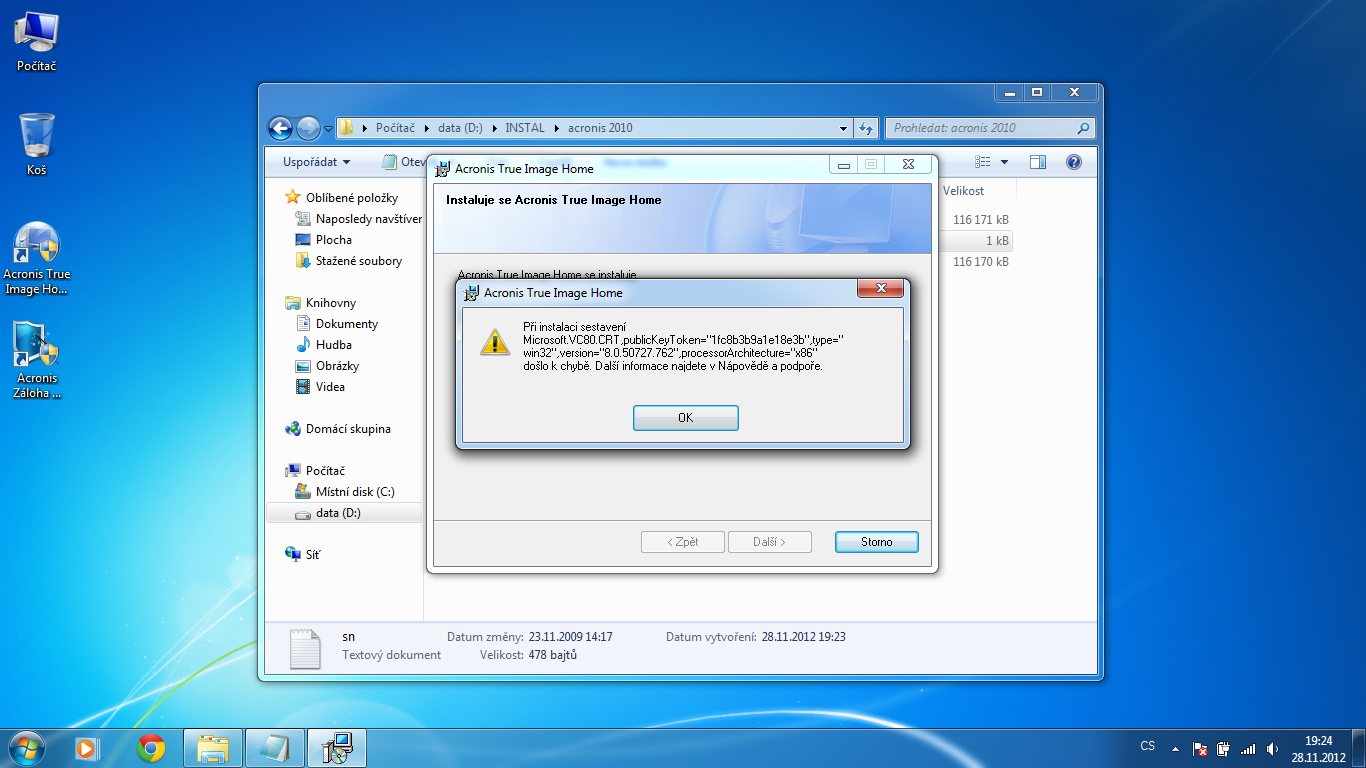Click the sn document icon in details pane
The image size is (1366, 768).
click(x=306, y=648)
